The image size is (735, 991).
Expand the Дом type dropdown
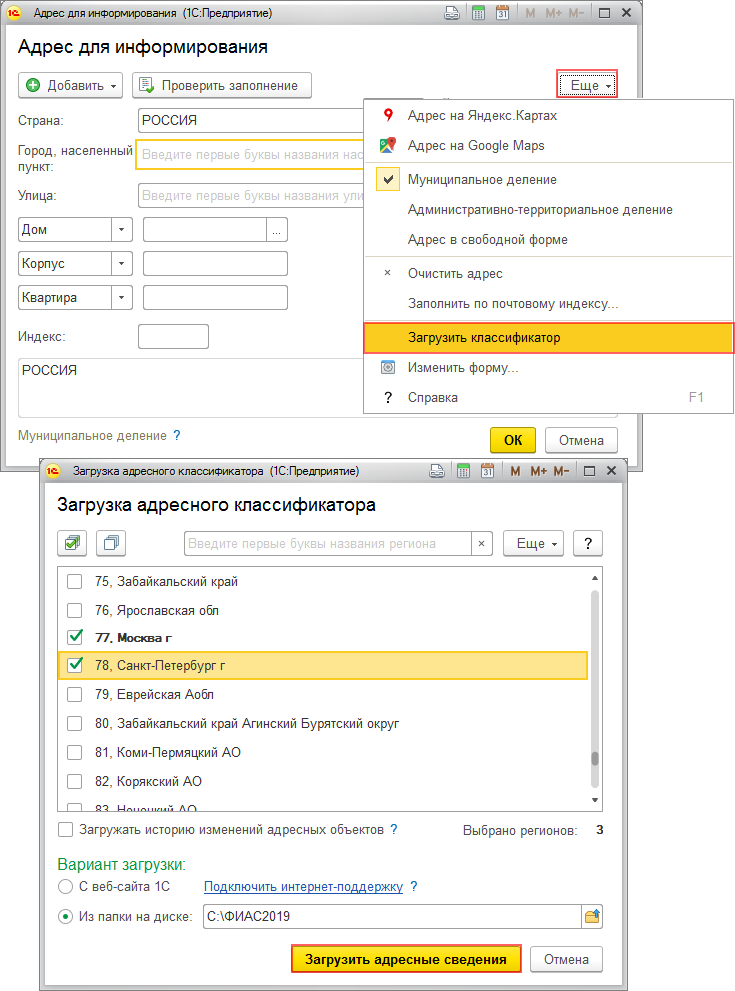click(121, 229)
